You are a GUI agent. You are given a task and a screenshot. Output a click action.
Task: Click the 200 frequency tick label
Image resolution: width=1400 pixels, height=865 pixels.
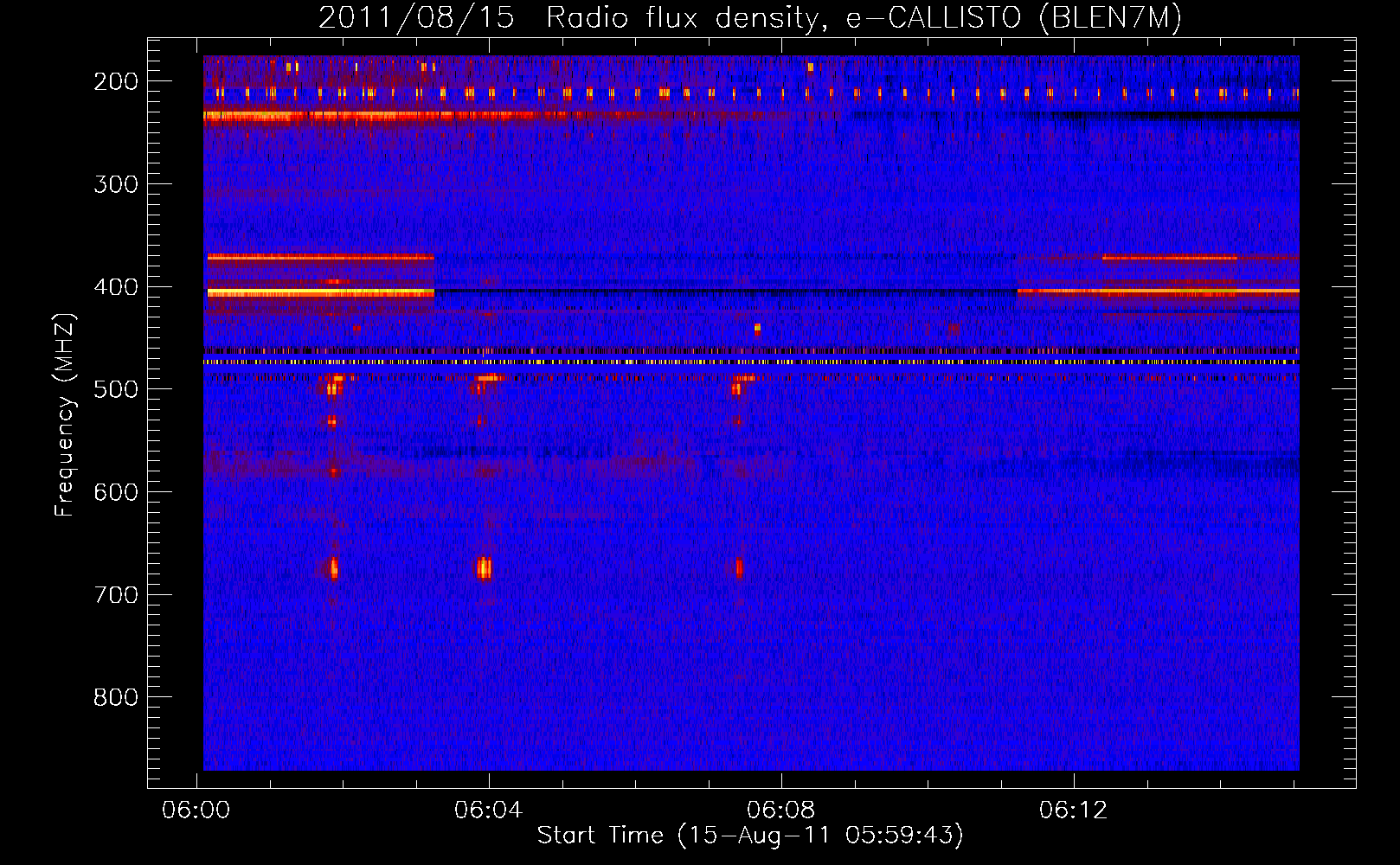pos(116,81)
